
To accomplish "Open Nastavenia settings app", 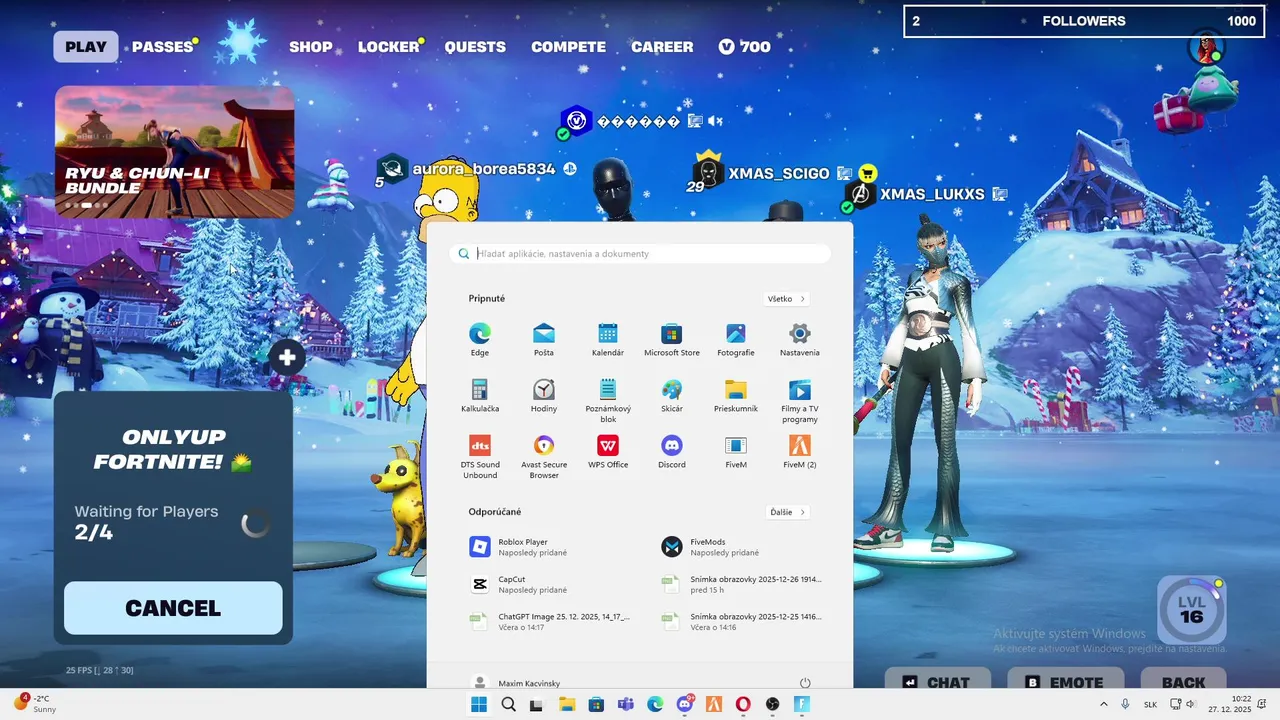I will pyautogui.click(x=800, y=339).
